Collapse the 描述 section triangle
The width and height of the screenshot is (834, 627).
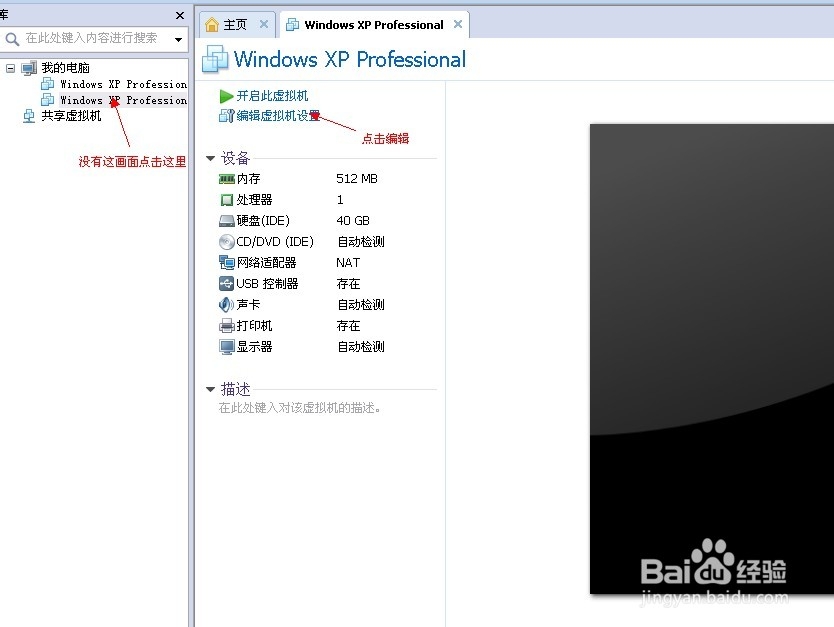point(210,390)
